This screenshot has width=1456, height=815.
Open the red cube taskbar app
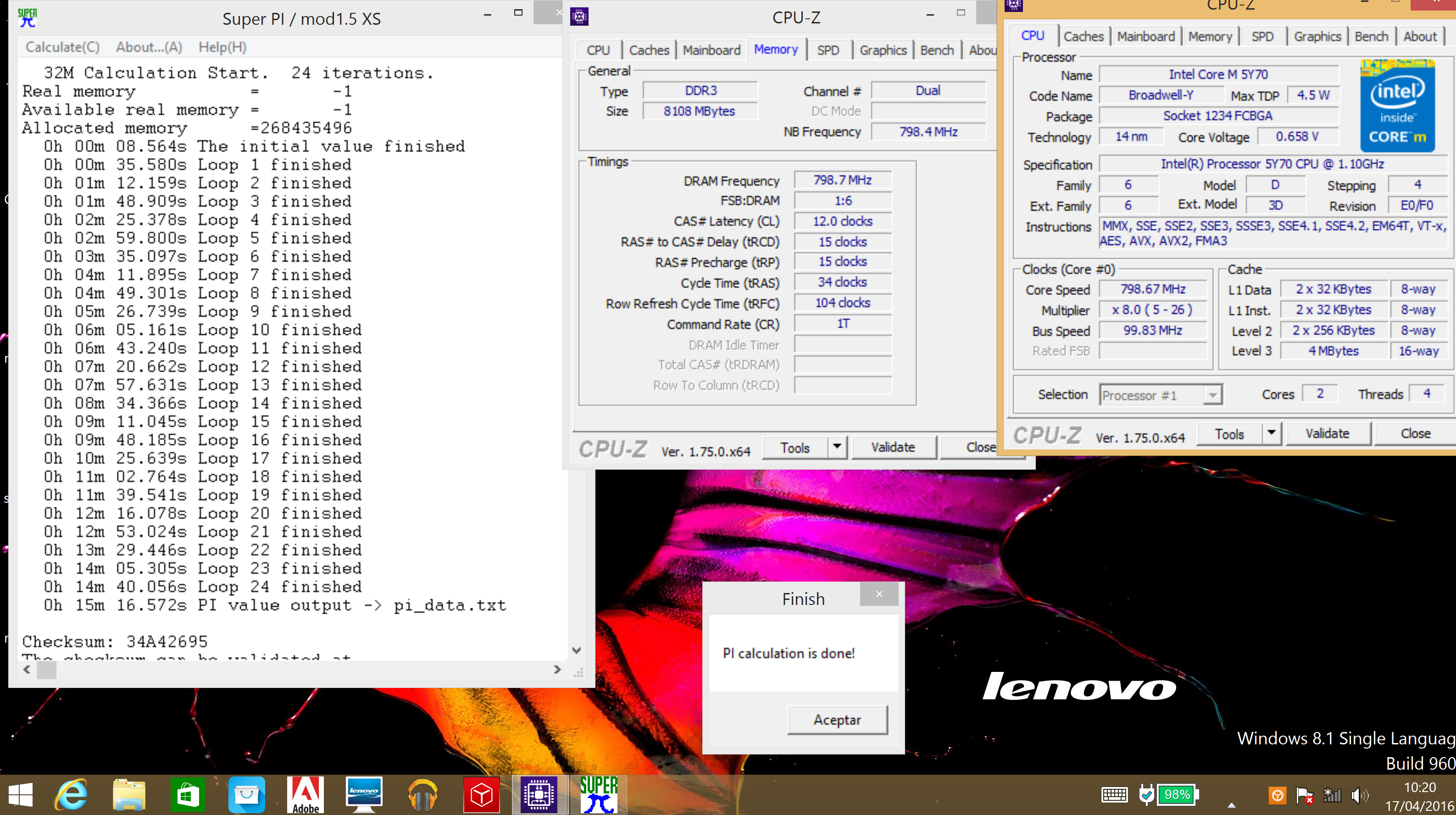pyautogui.click(x=482, y=795)
